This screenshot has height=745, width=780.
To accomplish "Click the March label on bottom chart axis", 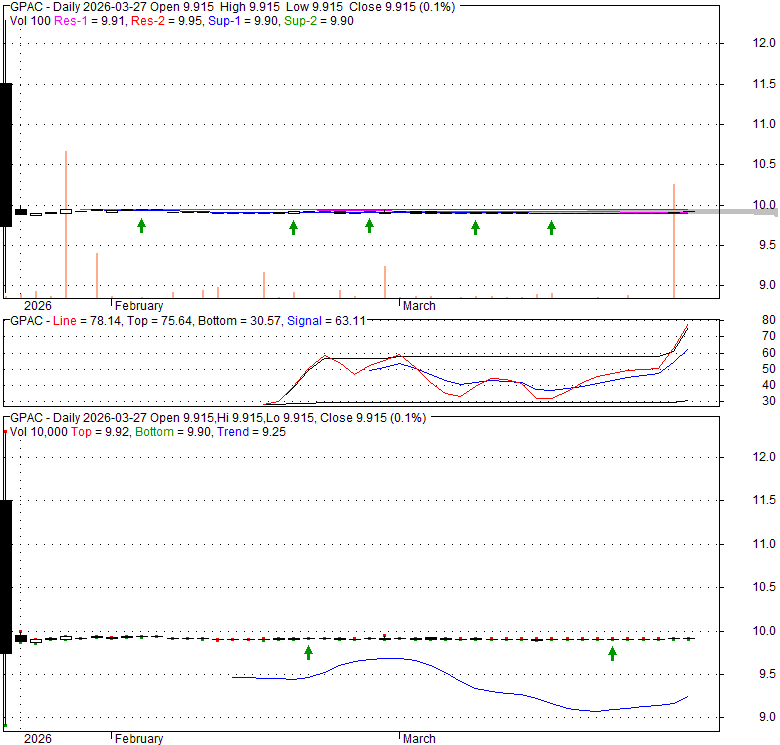I will click(419, 739).
